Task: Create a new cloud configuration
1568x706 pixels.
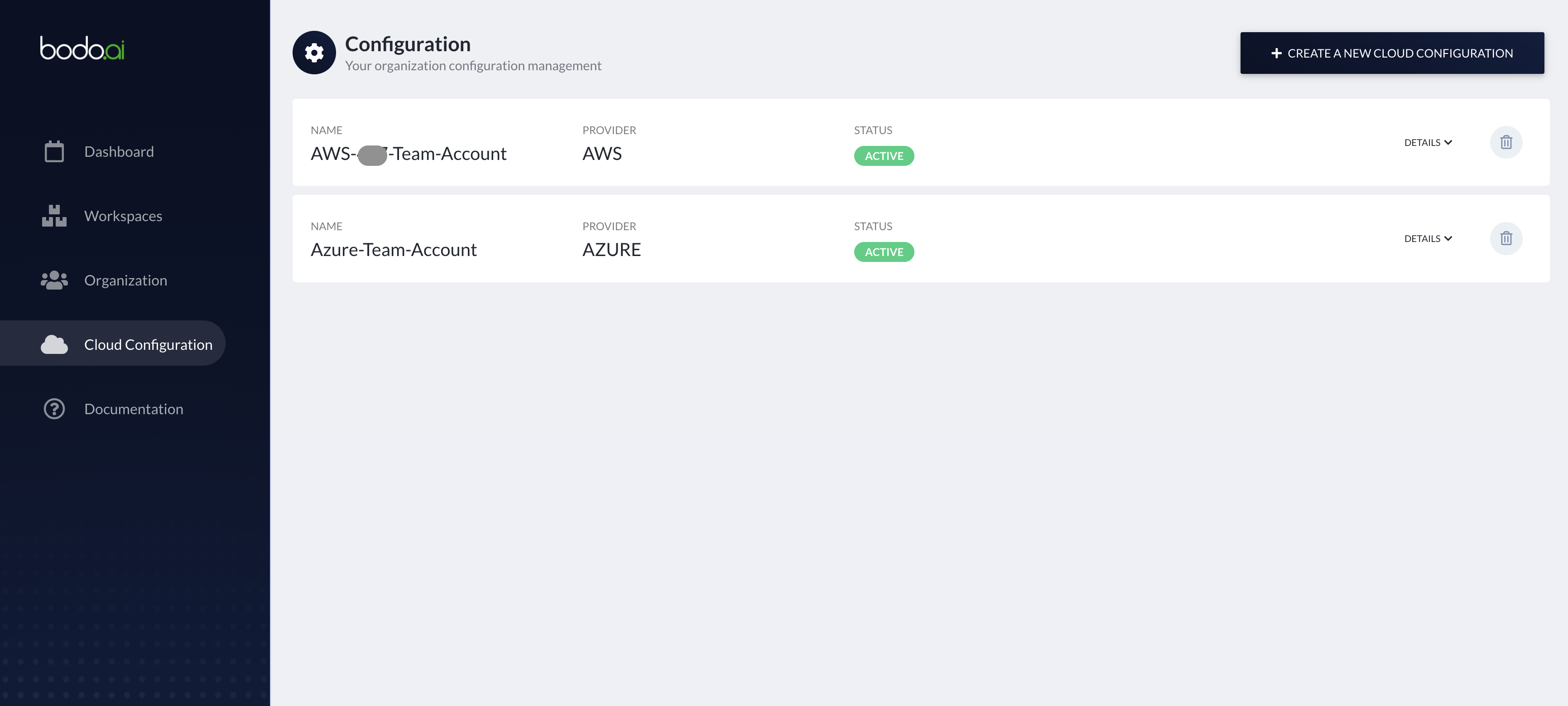Action: click(x=1392, y=53)
